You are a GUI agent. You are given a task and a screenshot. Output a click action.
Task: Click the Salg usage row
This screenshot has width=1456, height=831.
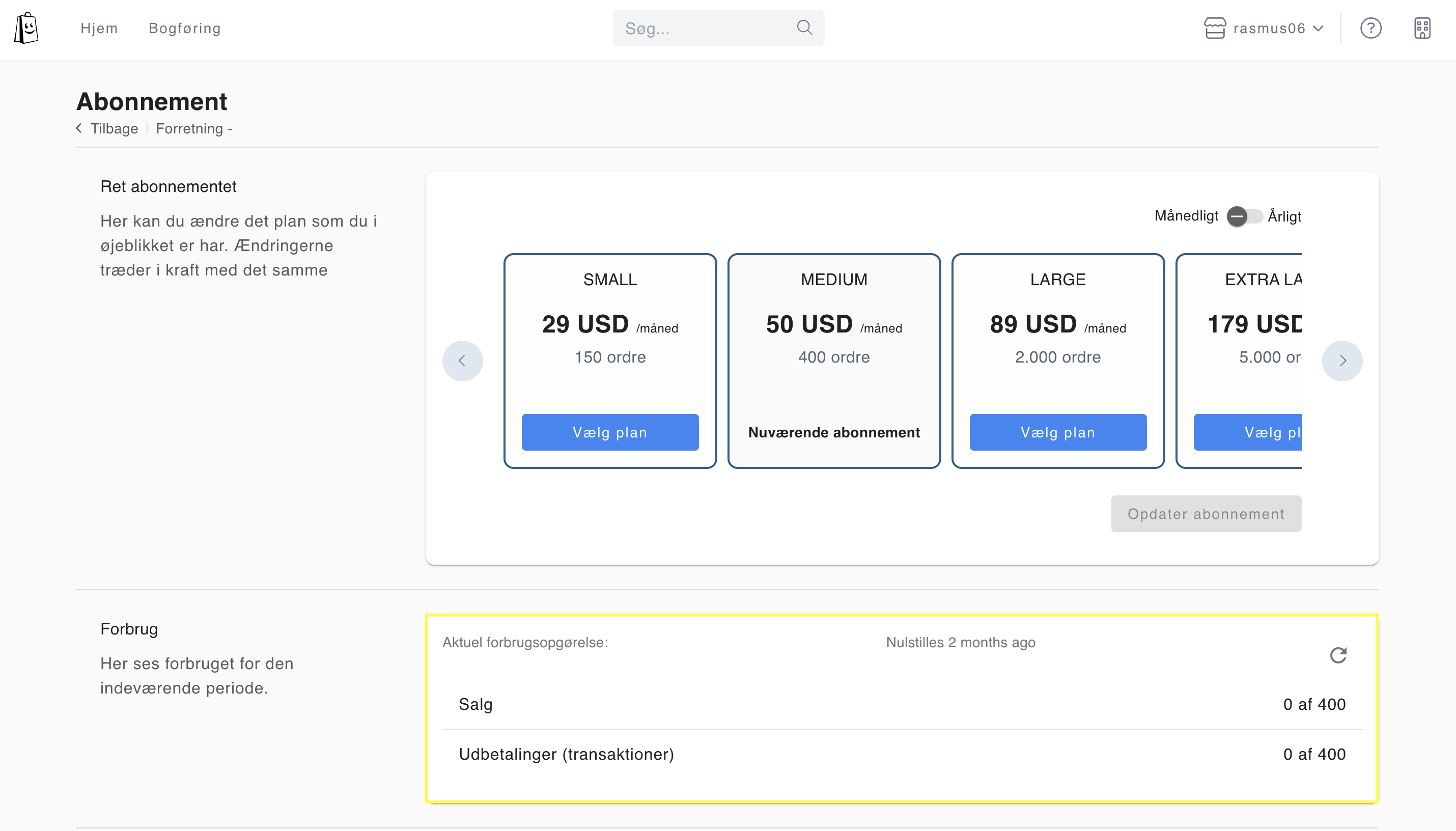coord(902,704)
